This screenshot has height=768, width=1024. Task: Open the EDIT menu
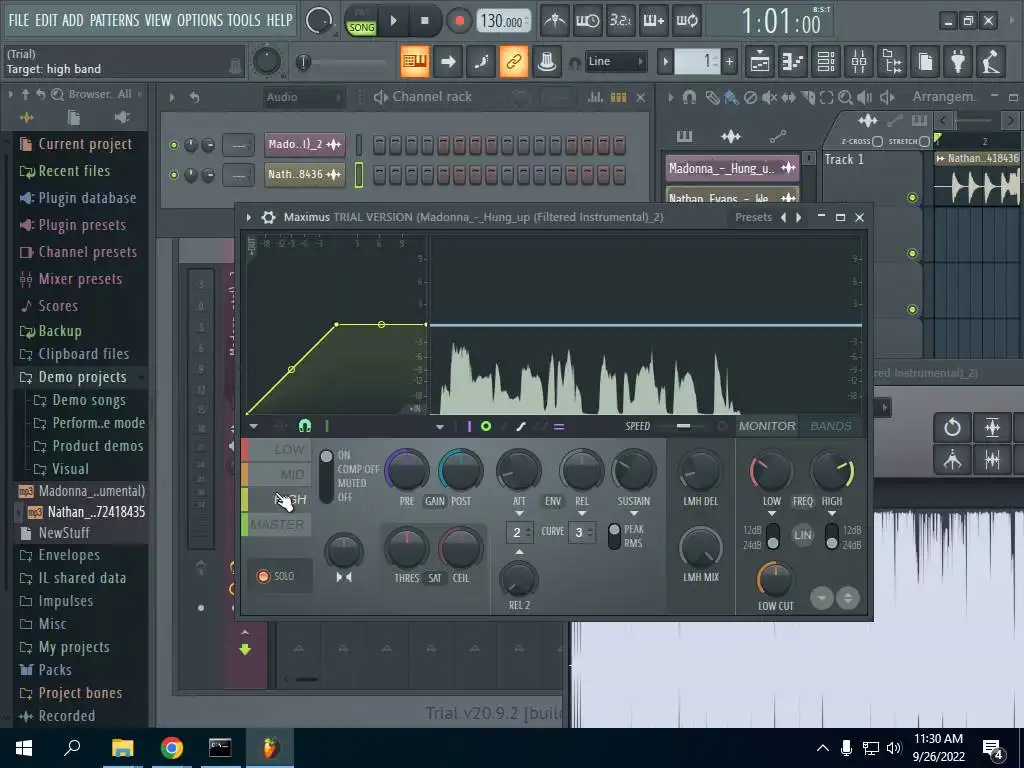tap(46, 20)
